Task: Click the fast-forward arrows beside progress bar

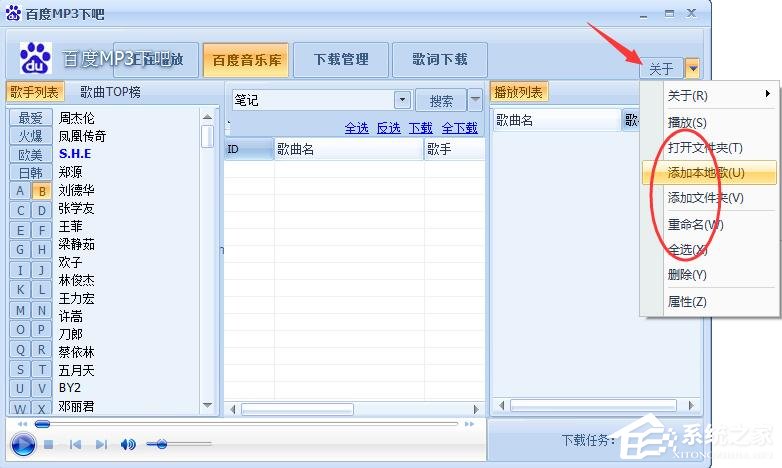Action: [469, 424]
